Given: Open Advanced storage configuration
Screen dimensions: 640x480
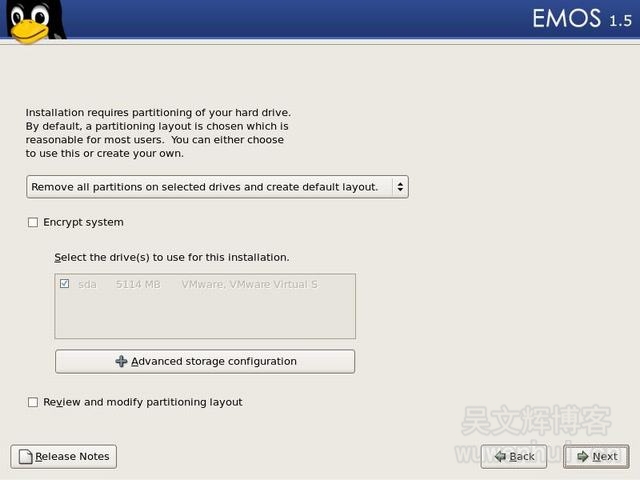Looking at the screenshot, I should [x=205, y=361].
